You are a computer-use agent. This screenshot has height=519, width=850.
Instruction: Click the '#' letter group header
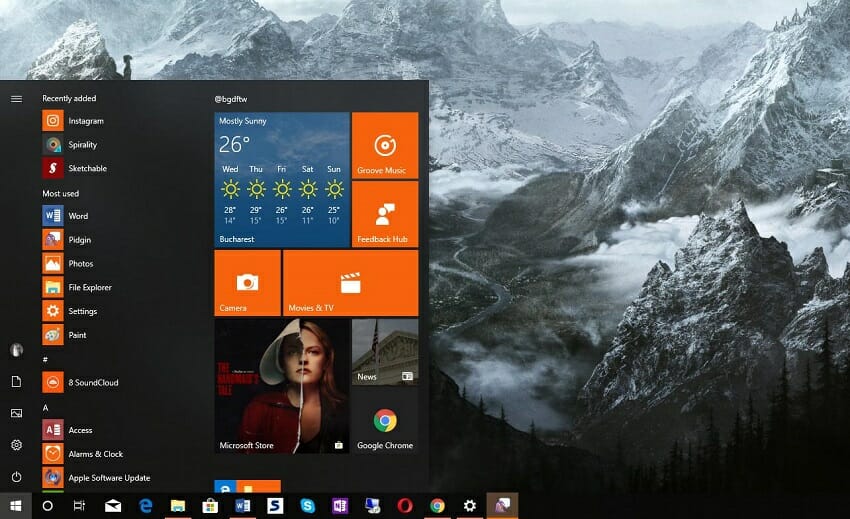coord(46,359)
